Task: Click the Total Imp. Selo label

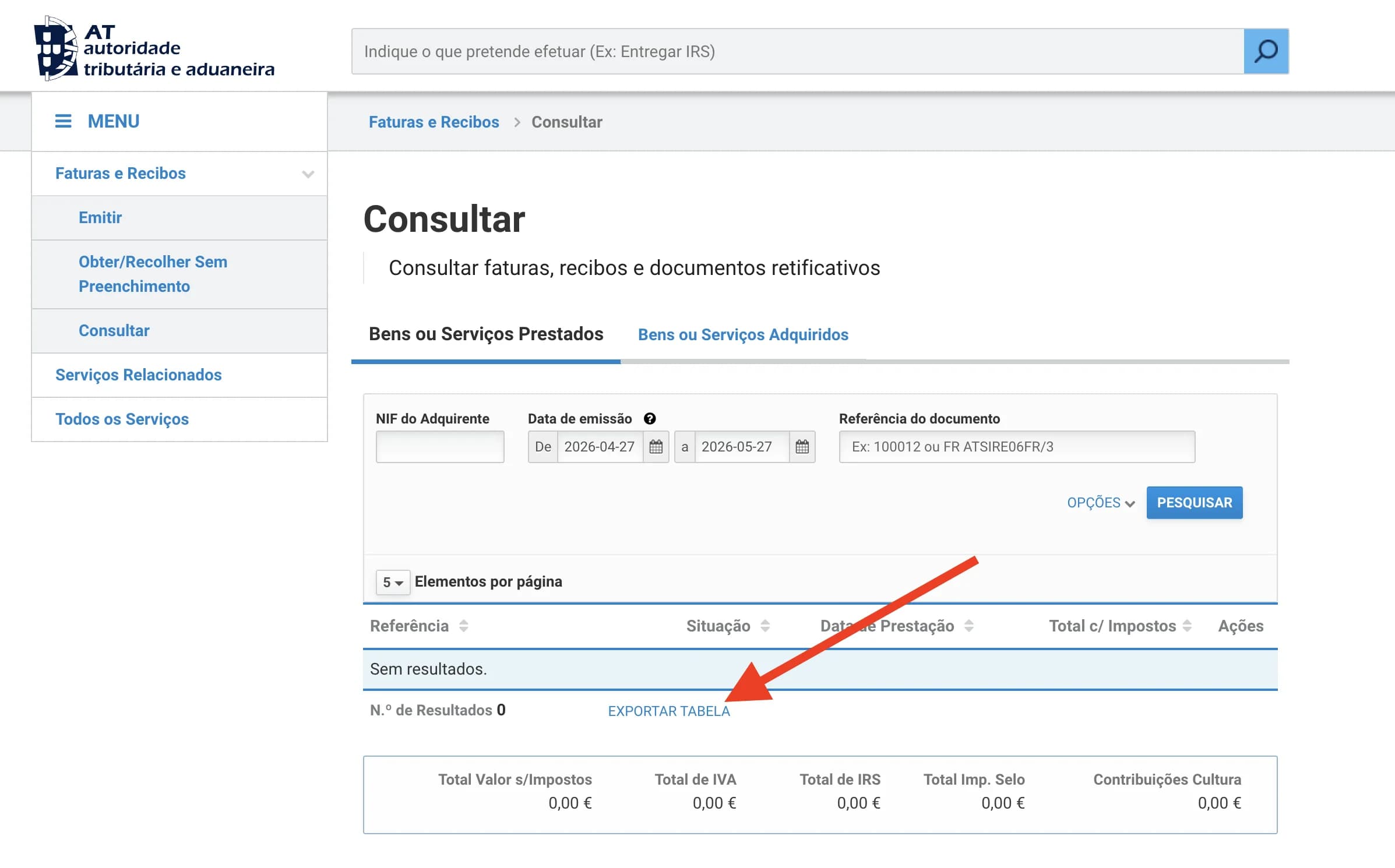Action: (974, 779)
